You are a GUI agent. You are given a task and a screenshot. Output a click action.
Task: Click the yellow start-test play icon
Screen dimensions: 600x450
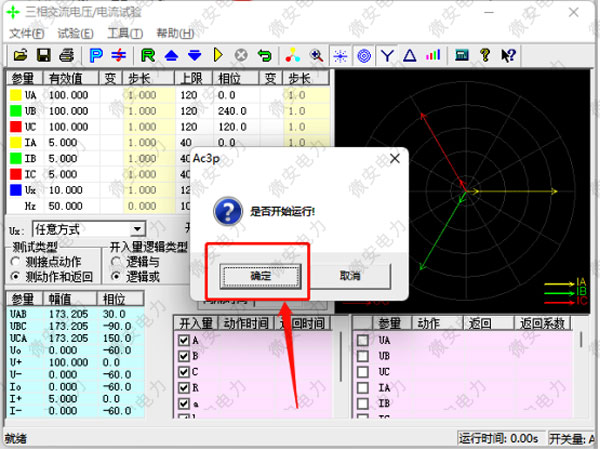click(217, 55)
